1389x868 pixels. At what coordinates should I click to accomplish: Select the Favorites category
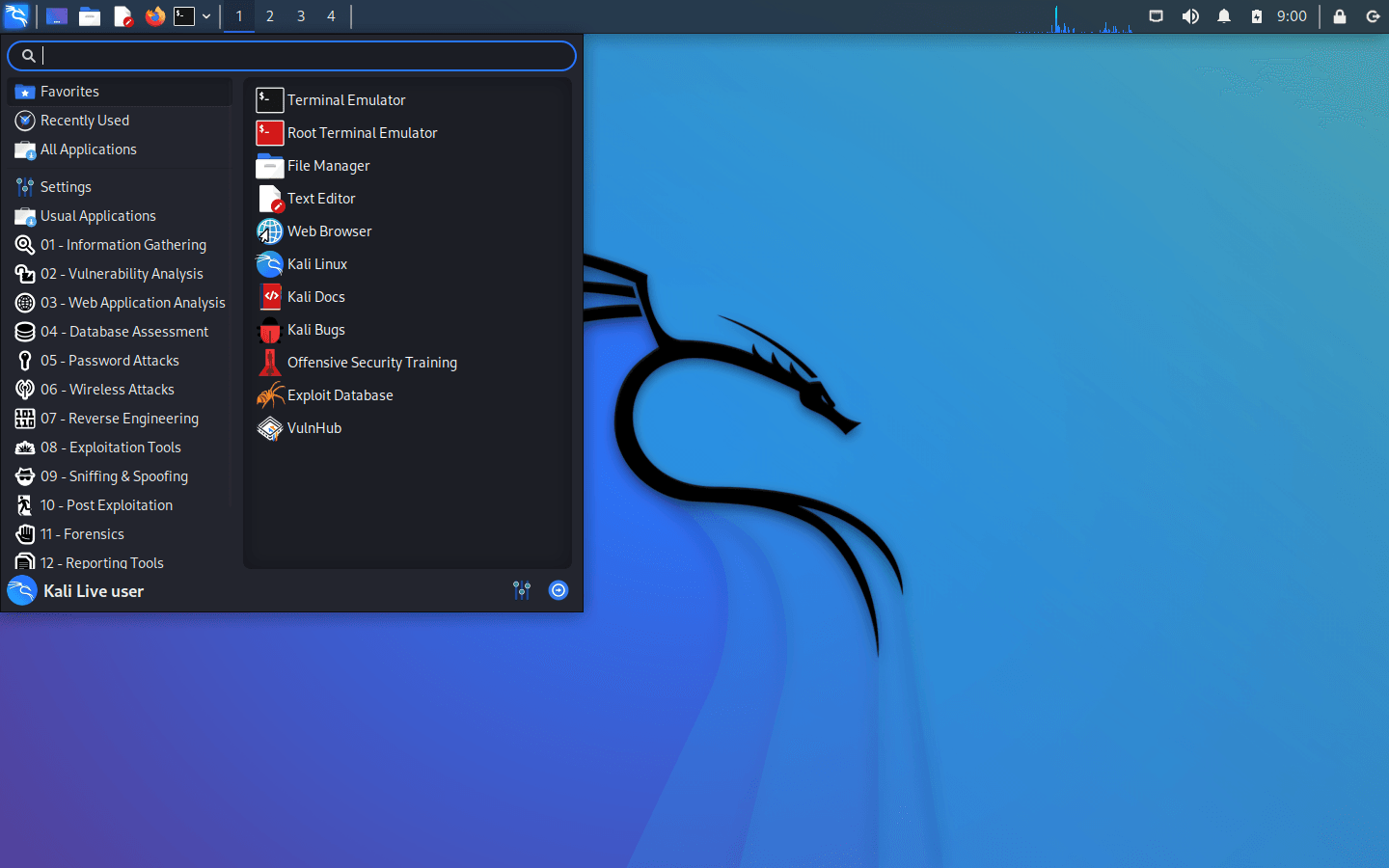[x=121, y=92]
